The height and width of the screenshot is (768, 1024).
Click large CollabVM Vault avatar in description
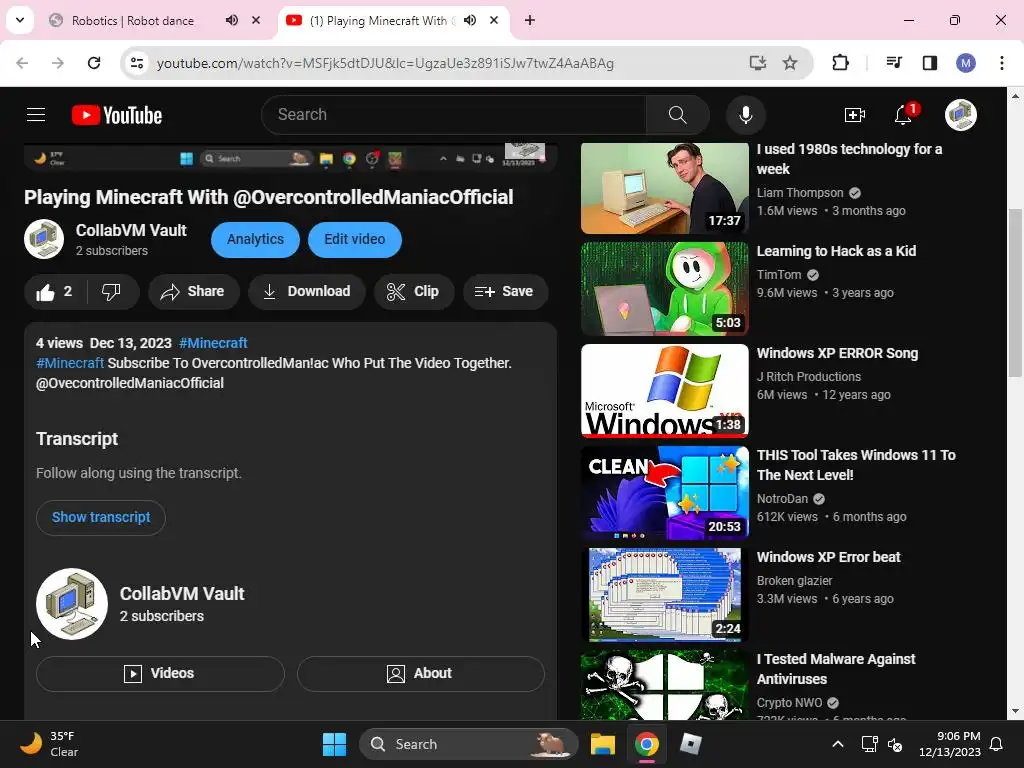pos(72,604)
